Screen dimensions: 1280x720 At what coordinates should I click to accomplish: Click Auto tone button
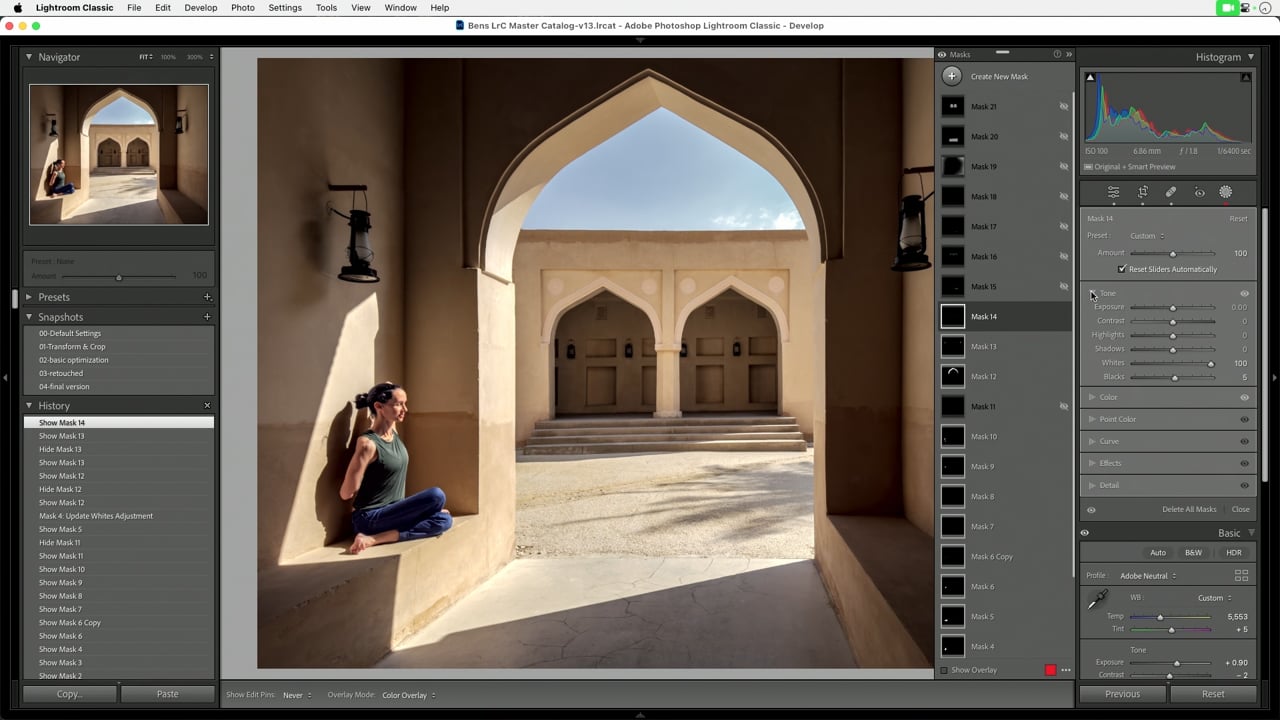(1158, 553)
